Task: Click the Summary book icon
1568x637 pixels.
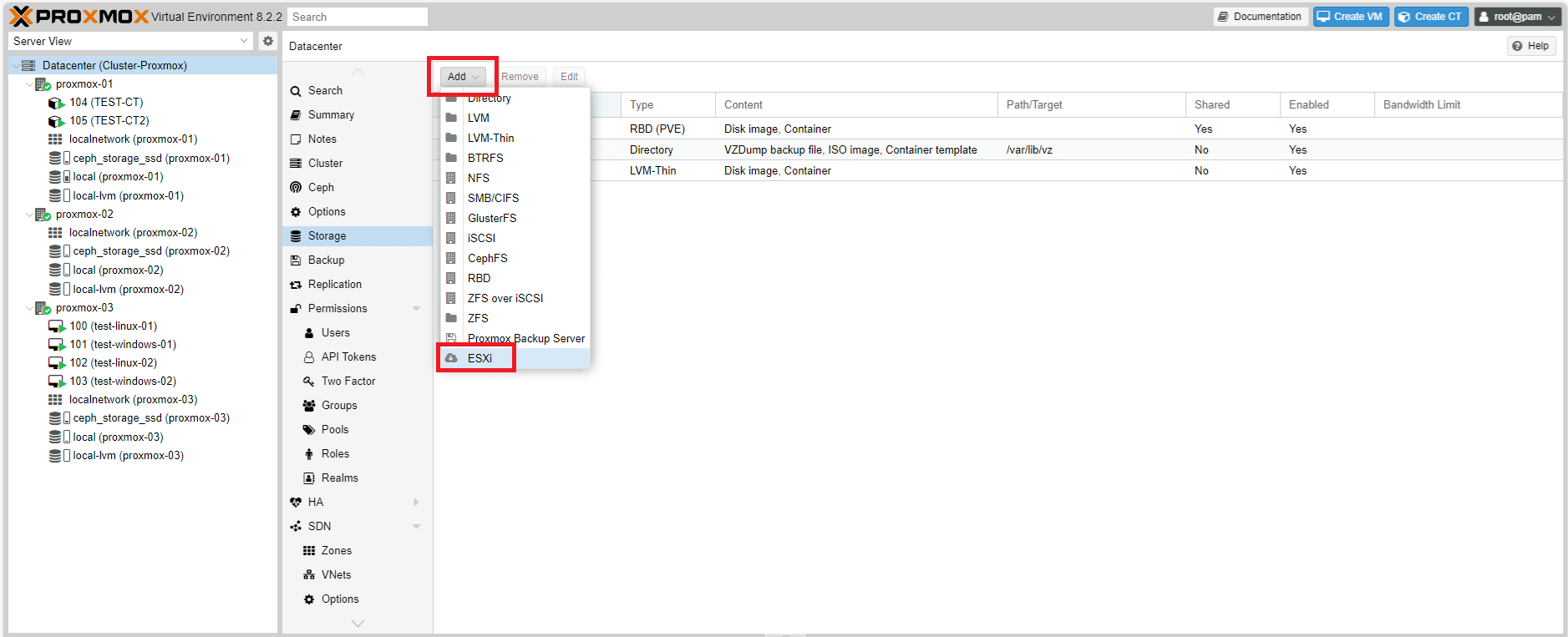Action: (x=296, y=115)
